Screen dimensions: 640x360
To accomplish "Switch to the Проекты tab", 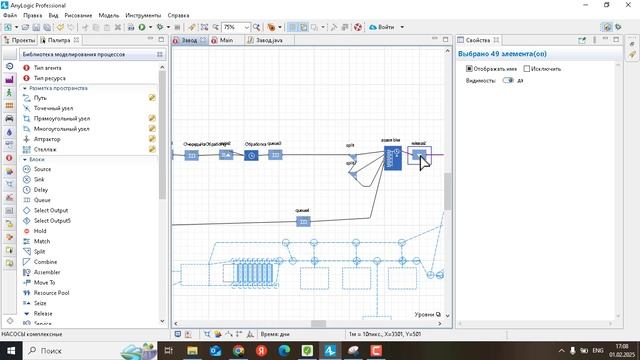I will pos(20,40).
